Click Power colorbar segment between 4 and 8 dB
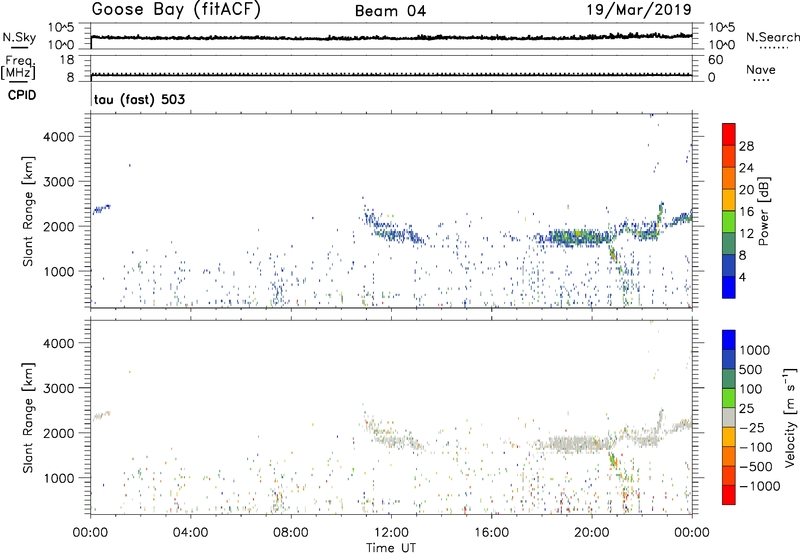800x554 pixels. [x=729, y=265]
